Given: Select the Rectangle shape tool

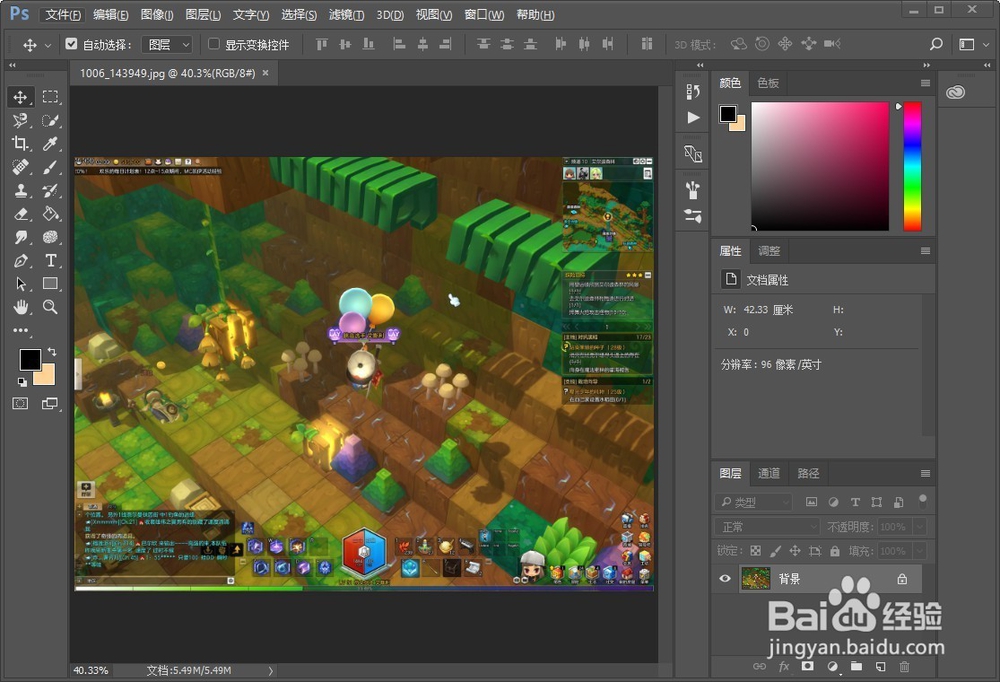Looking at the screenshot, I should 50,284.
